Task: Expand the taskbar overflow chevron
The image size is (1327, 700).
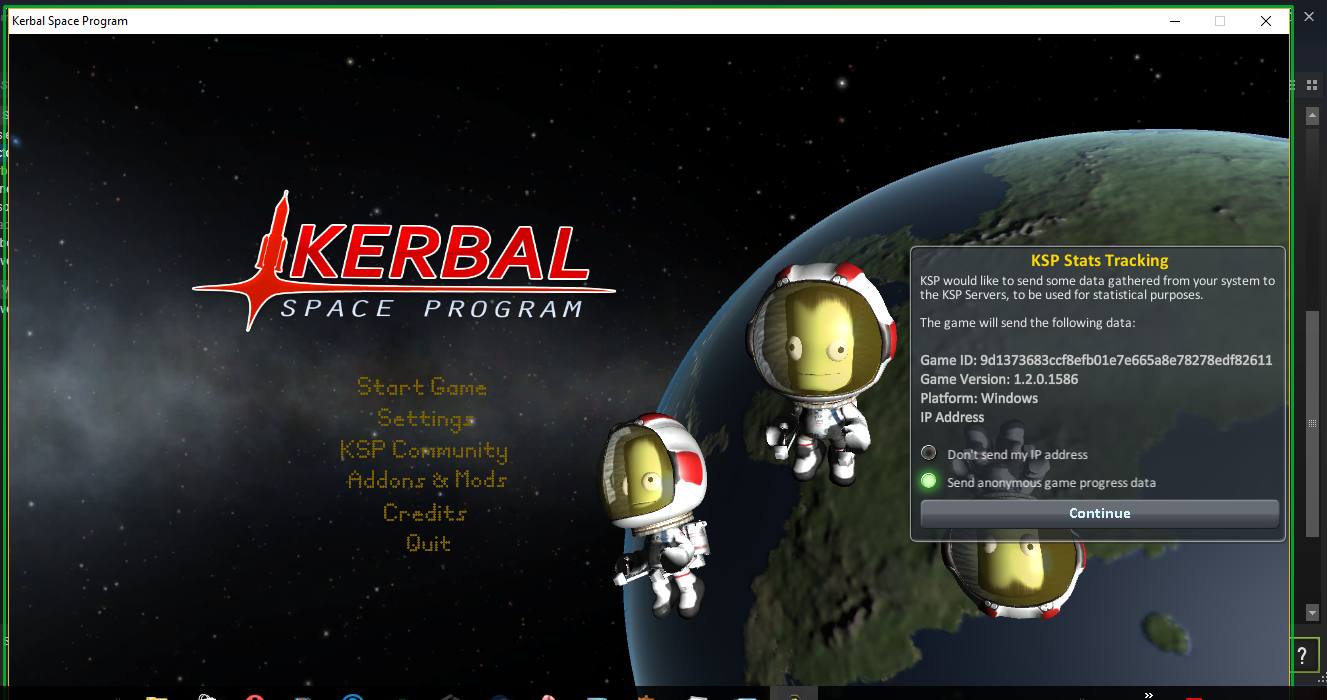Action: pyautogui.click(x=1149, y=694)
